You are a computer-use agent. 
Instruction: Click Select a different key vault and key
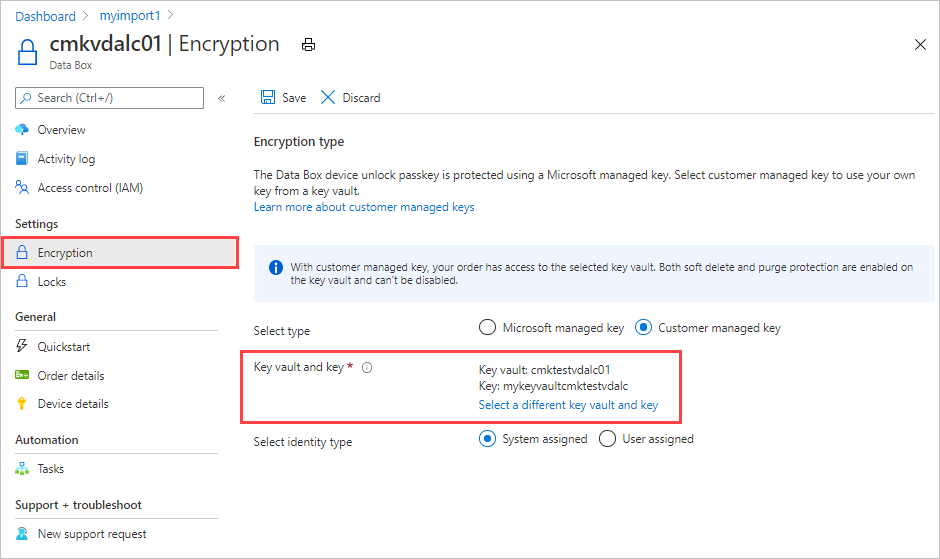point(568,405)
